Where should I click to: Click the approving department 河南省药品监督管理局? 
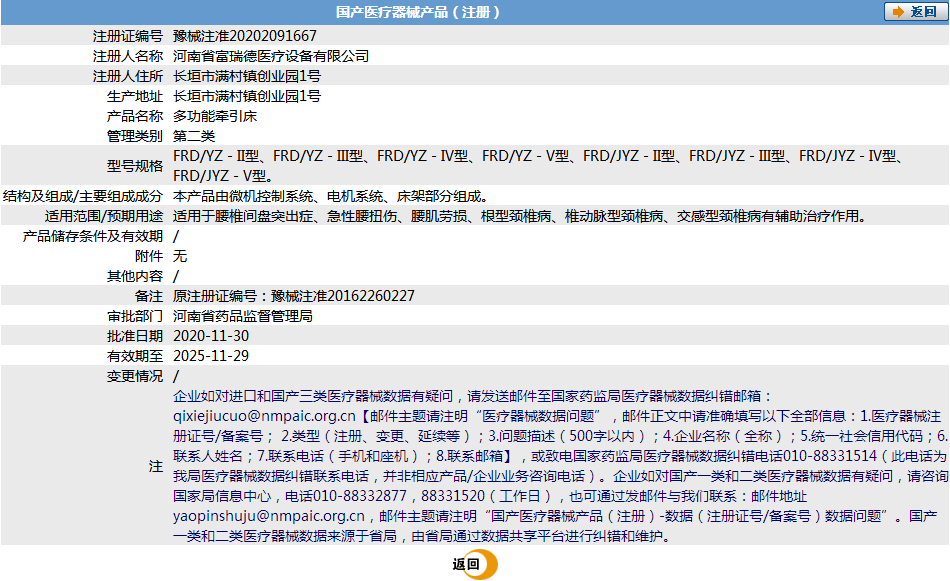coord(243,316)
